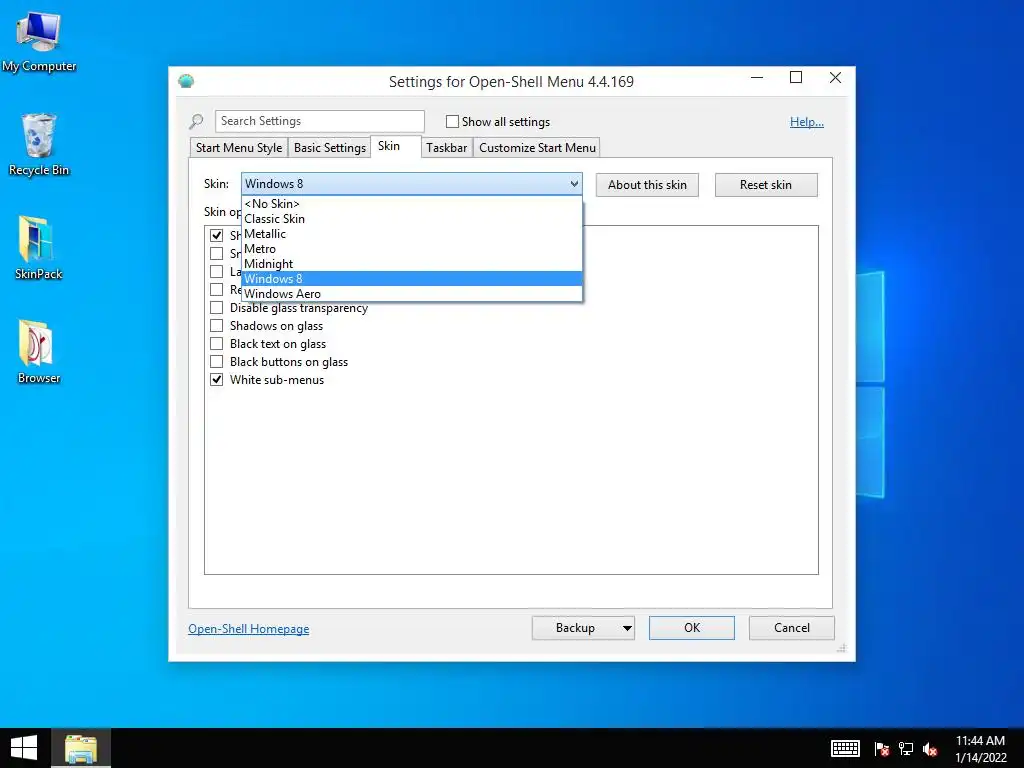The height and width of the screenshot is (768, 1024).
Task: Enable Black text on glass option
Action: [x=216, y=344]
